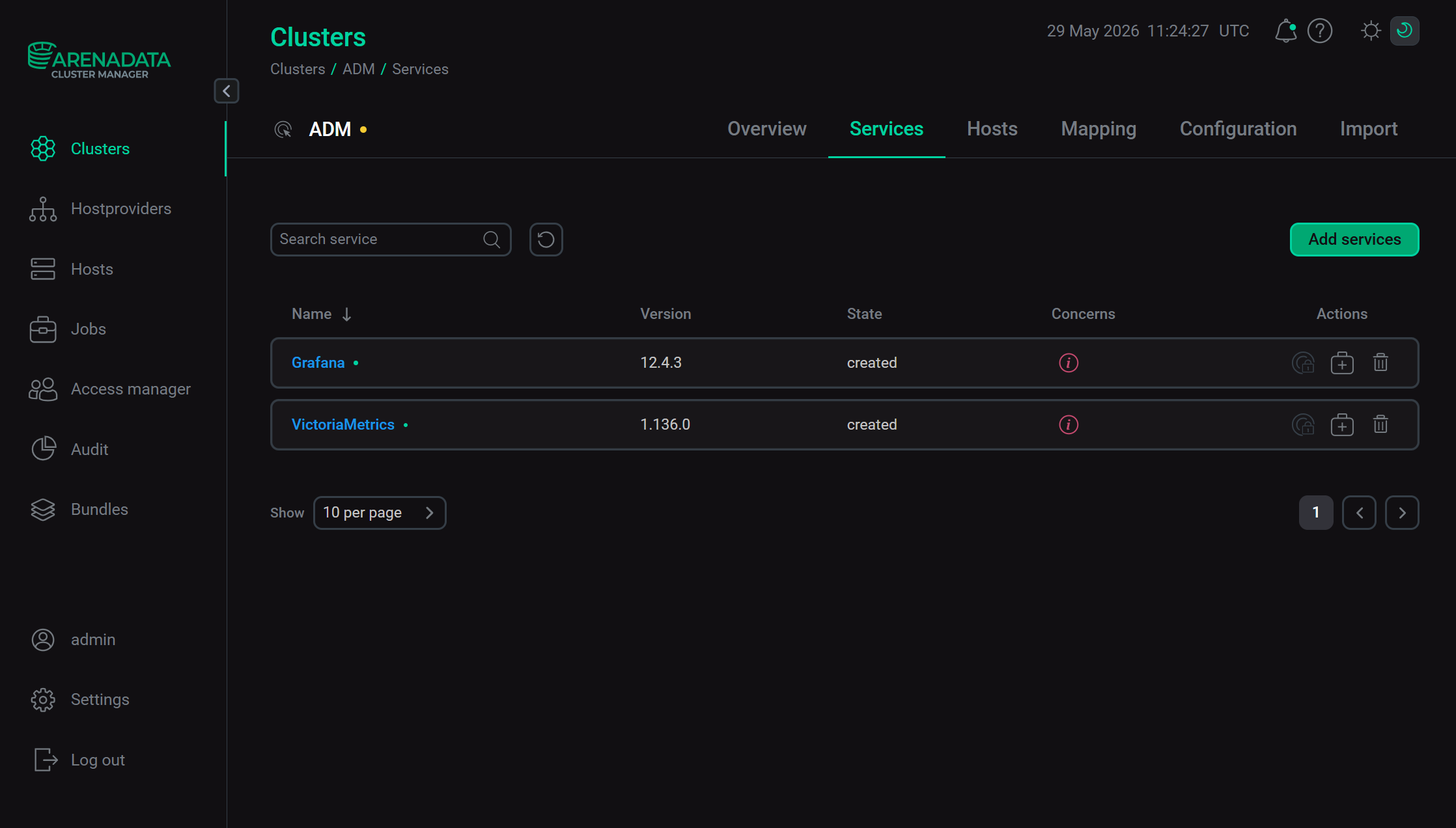Switch to the Overview tab
Image resolution: width=1456 pixels, height=828 pixels.
click(x=766, y=129)
